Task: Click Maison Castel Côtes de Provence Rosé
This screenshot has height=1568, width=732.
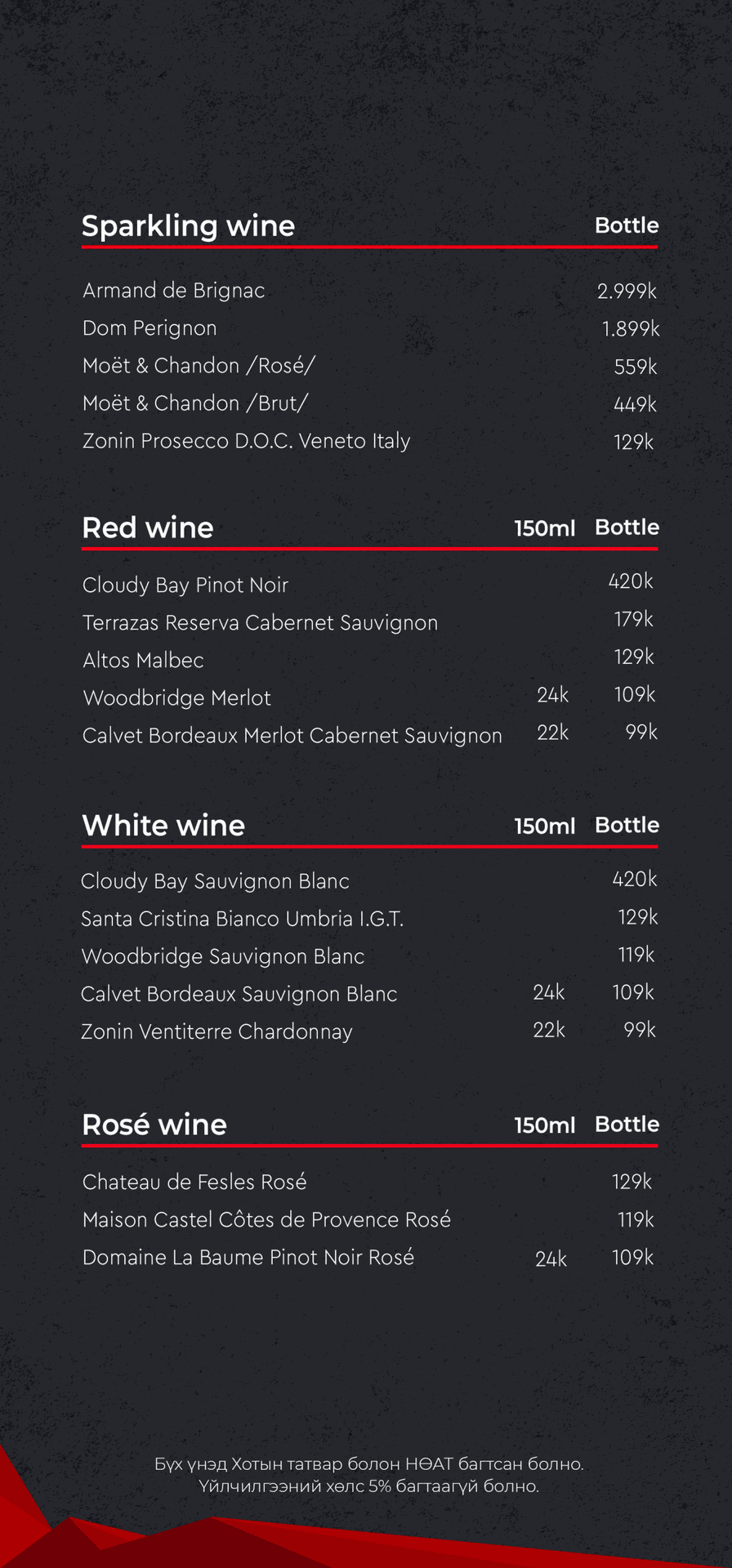Action: pyautogui.click(x=266, y=1219)
